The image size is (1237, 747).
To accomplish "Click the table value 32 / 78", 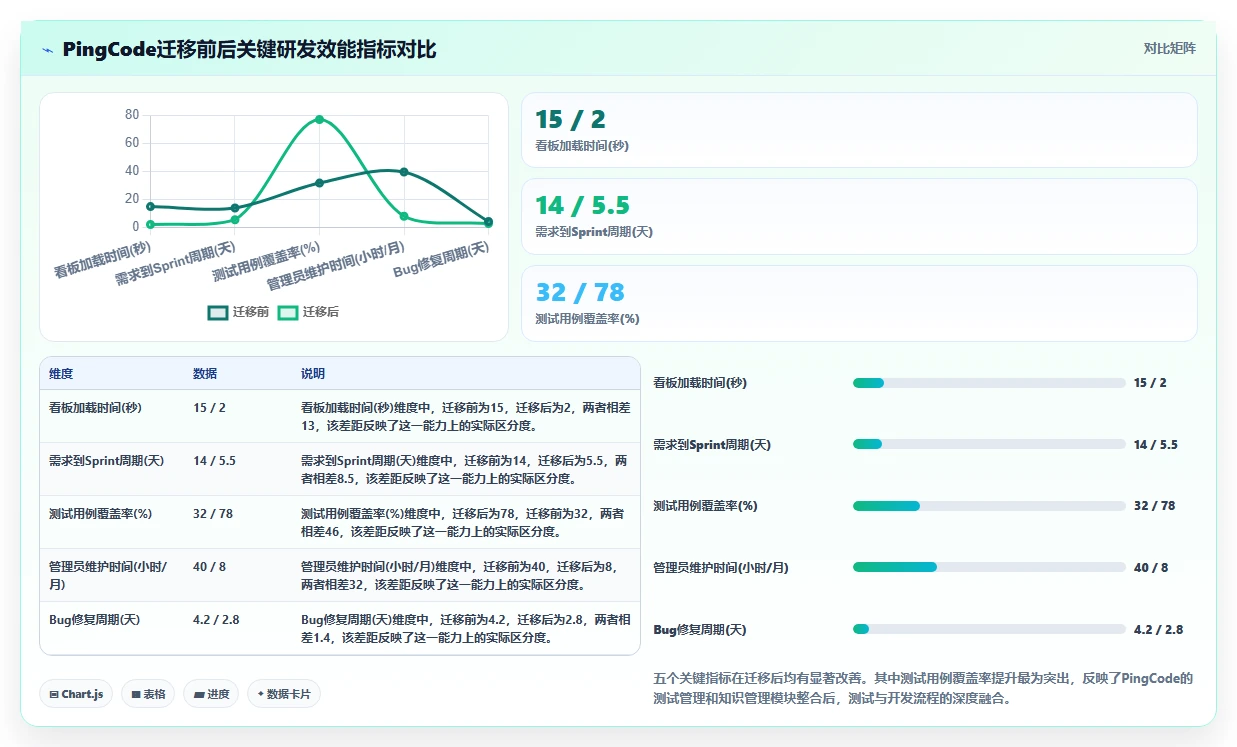I will point(213,514).
